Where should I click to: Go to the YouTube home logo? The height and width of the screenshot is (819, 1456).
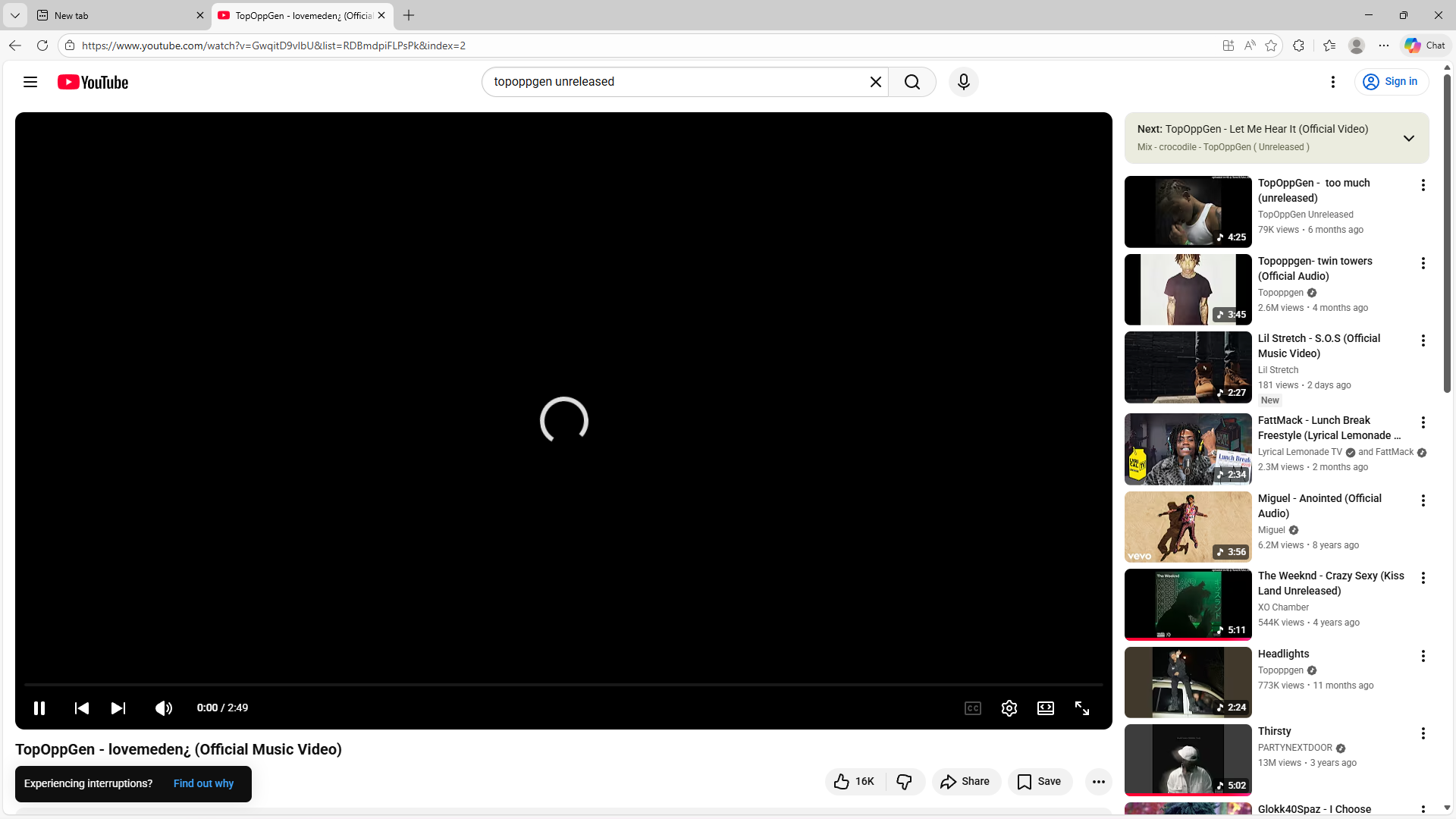tap(93, 82)
